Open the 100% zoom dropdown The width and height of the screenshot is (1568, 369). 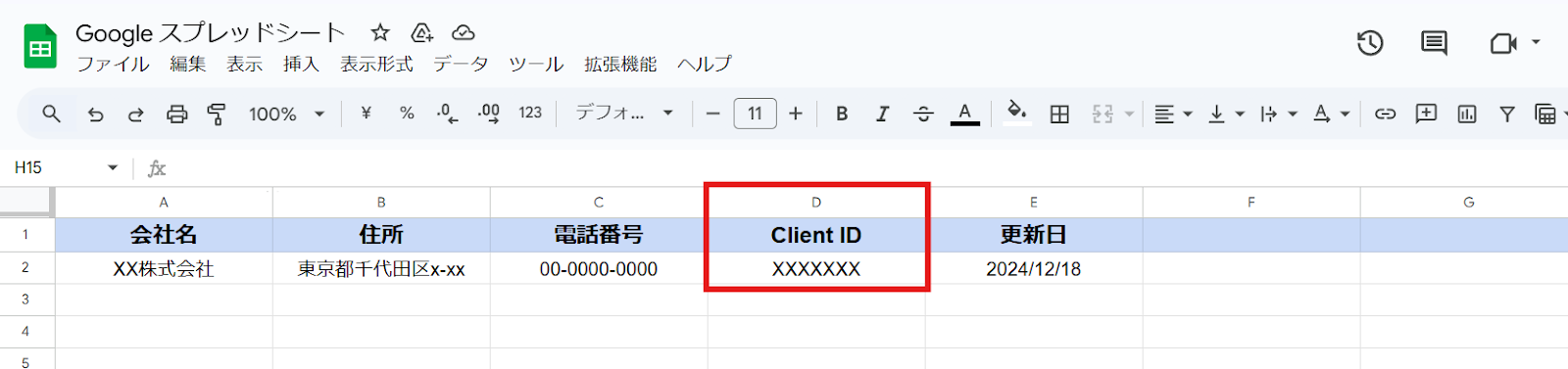286,115
